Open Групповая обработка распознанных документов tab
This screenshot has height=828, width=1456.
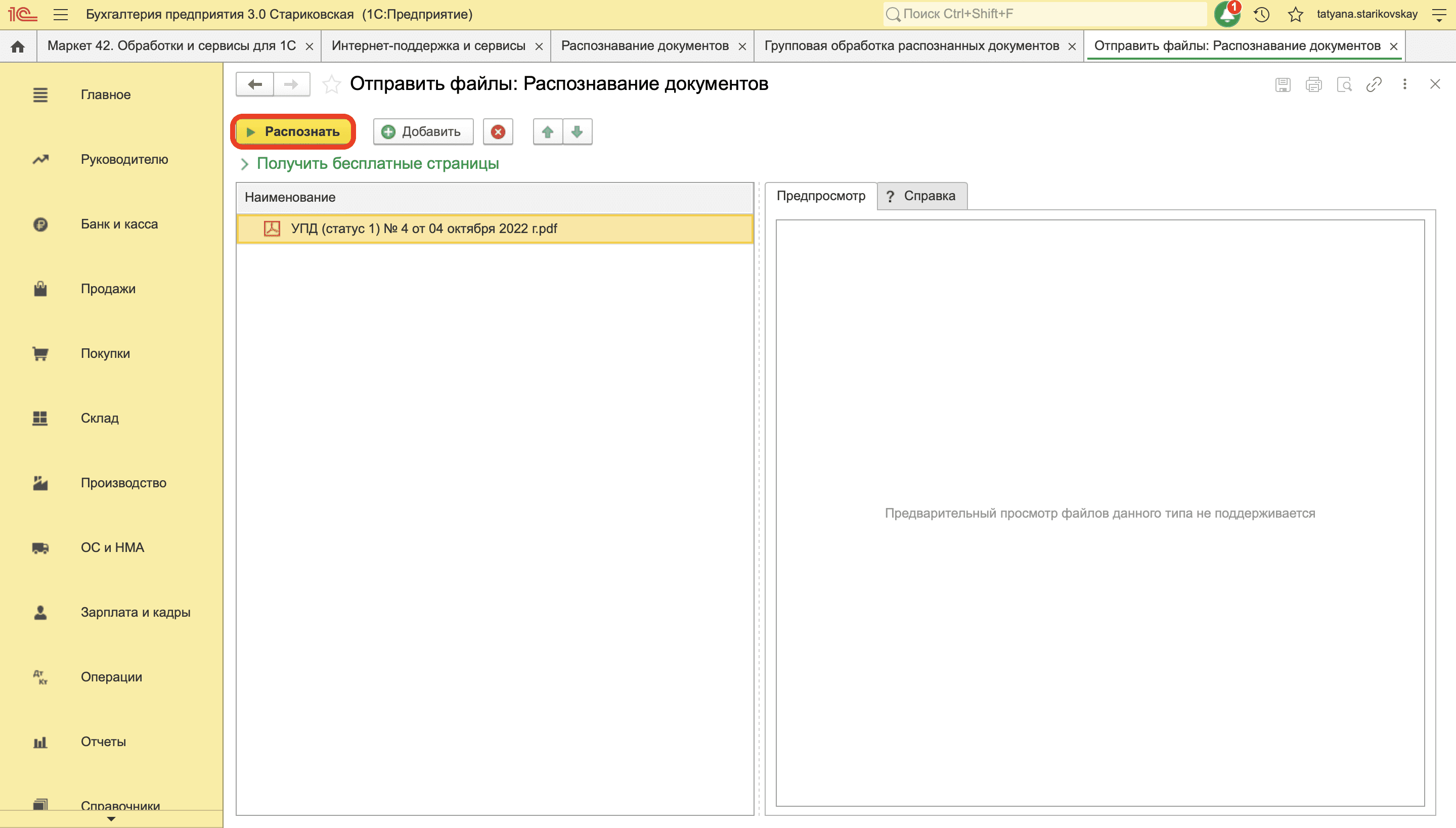tap(911, 46)
